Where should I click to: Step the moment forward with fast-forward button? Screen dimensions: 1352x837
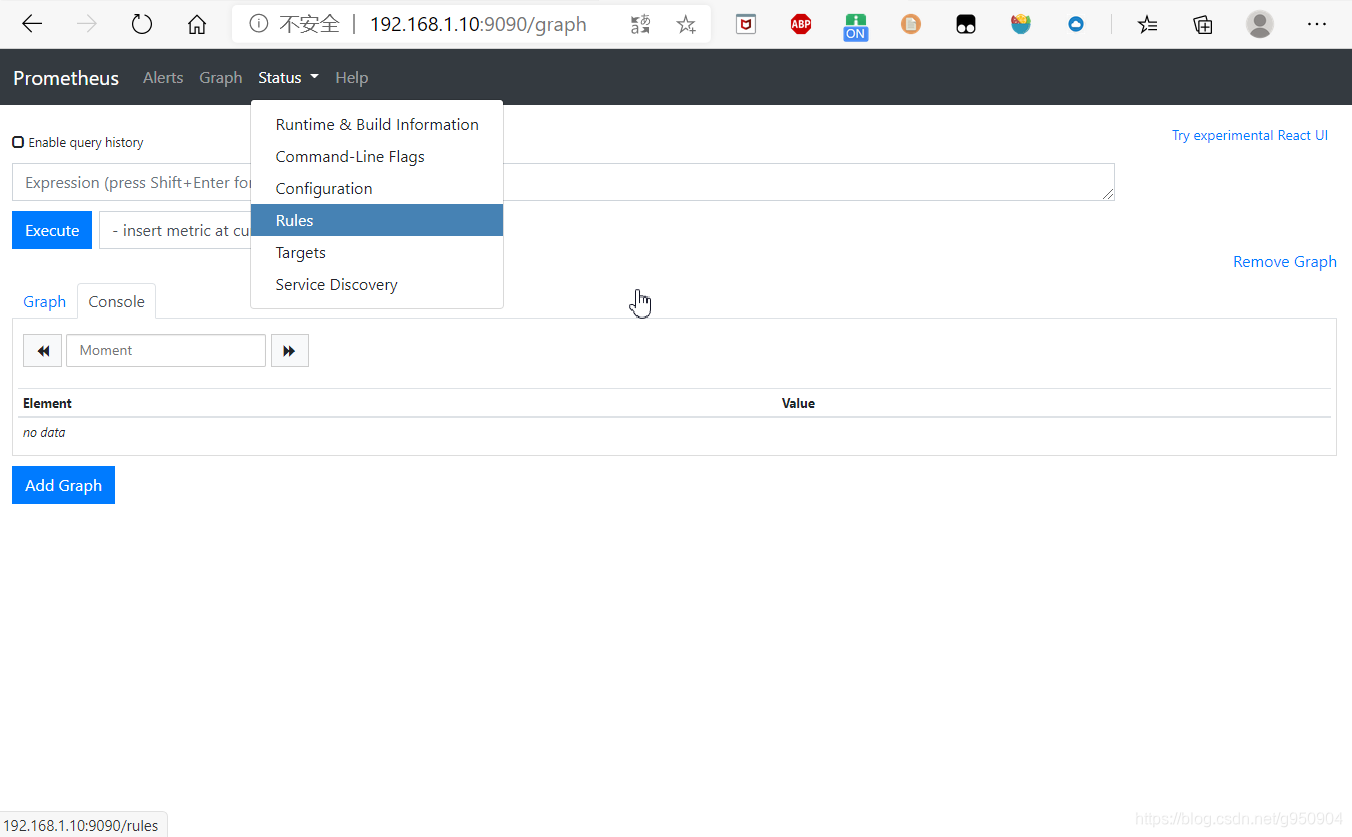tap(290, 351)
